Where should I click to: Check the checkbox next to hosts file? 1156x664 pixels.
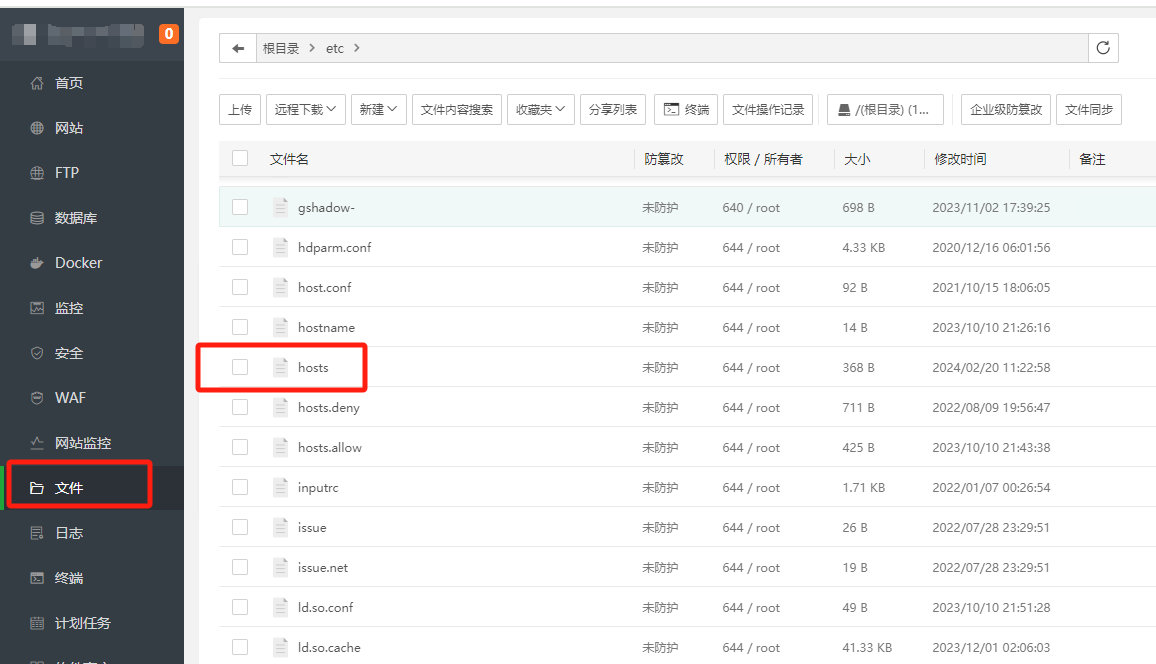(x=240, y=367)
